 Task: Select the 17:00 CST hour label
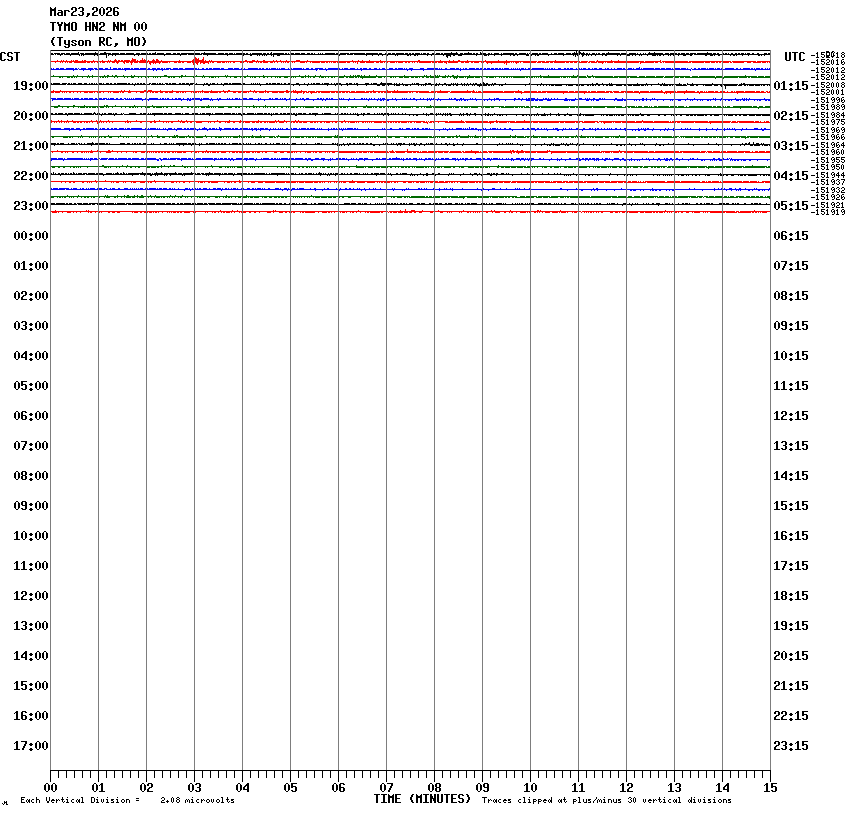(x=30, y=746)
